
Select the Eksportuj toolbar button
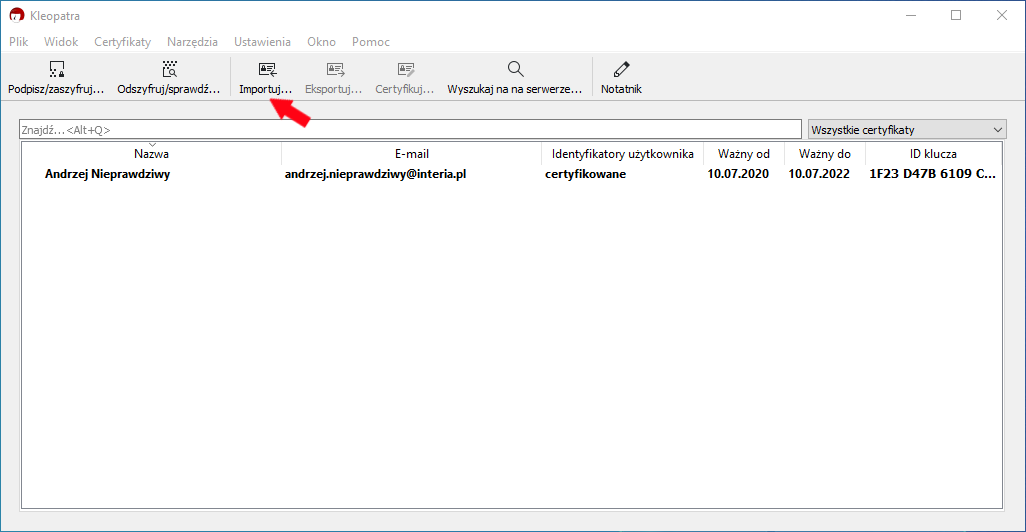click(x=334, y=77)
